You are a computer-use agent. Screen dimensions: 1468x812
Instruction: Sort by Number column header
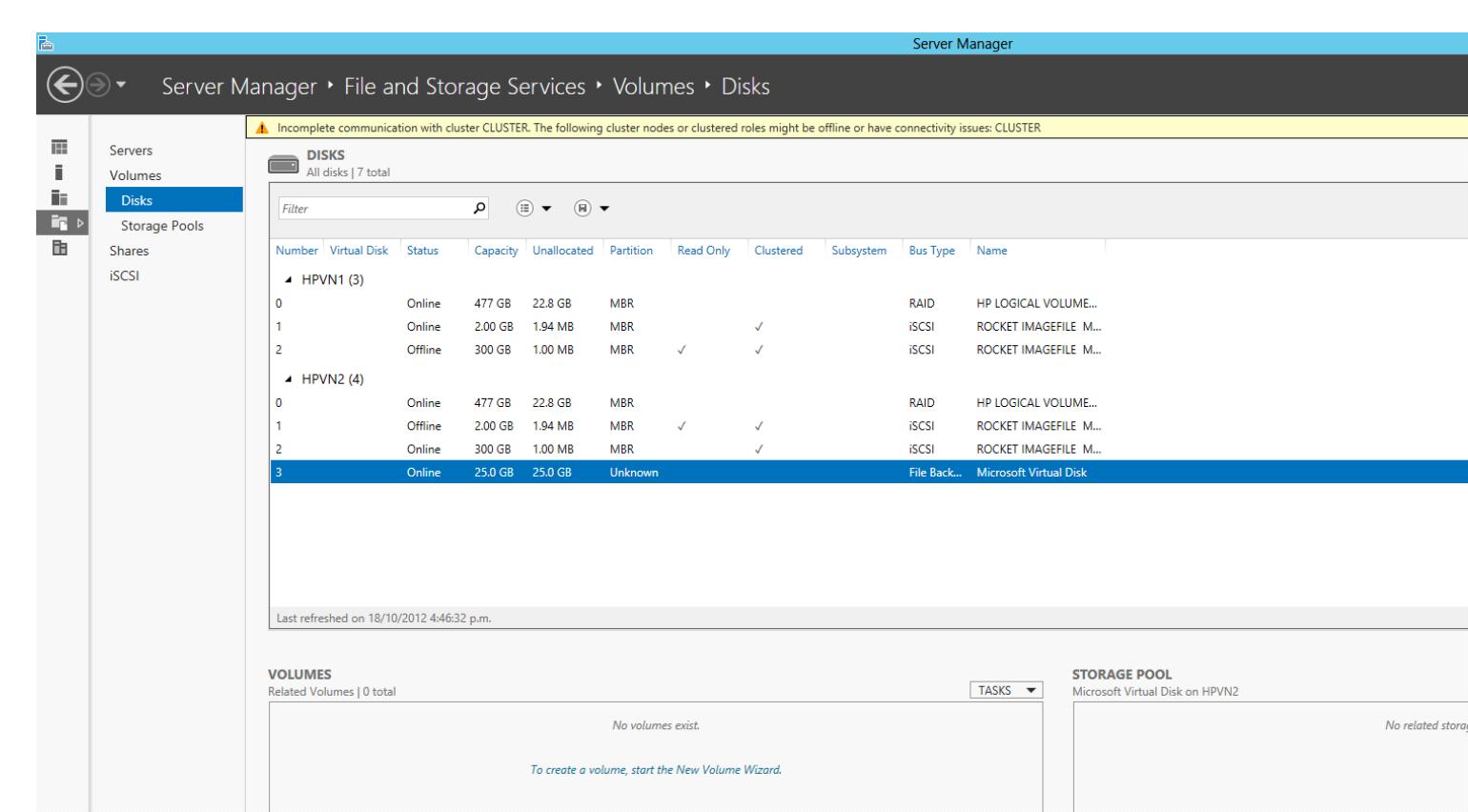point(296,251)
